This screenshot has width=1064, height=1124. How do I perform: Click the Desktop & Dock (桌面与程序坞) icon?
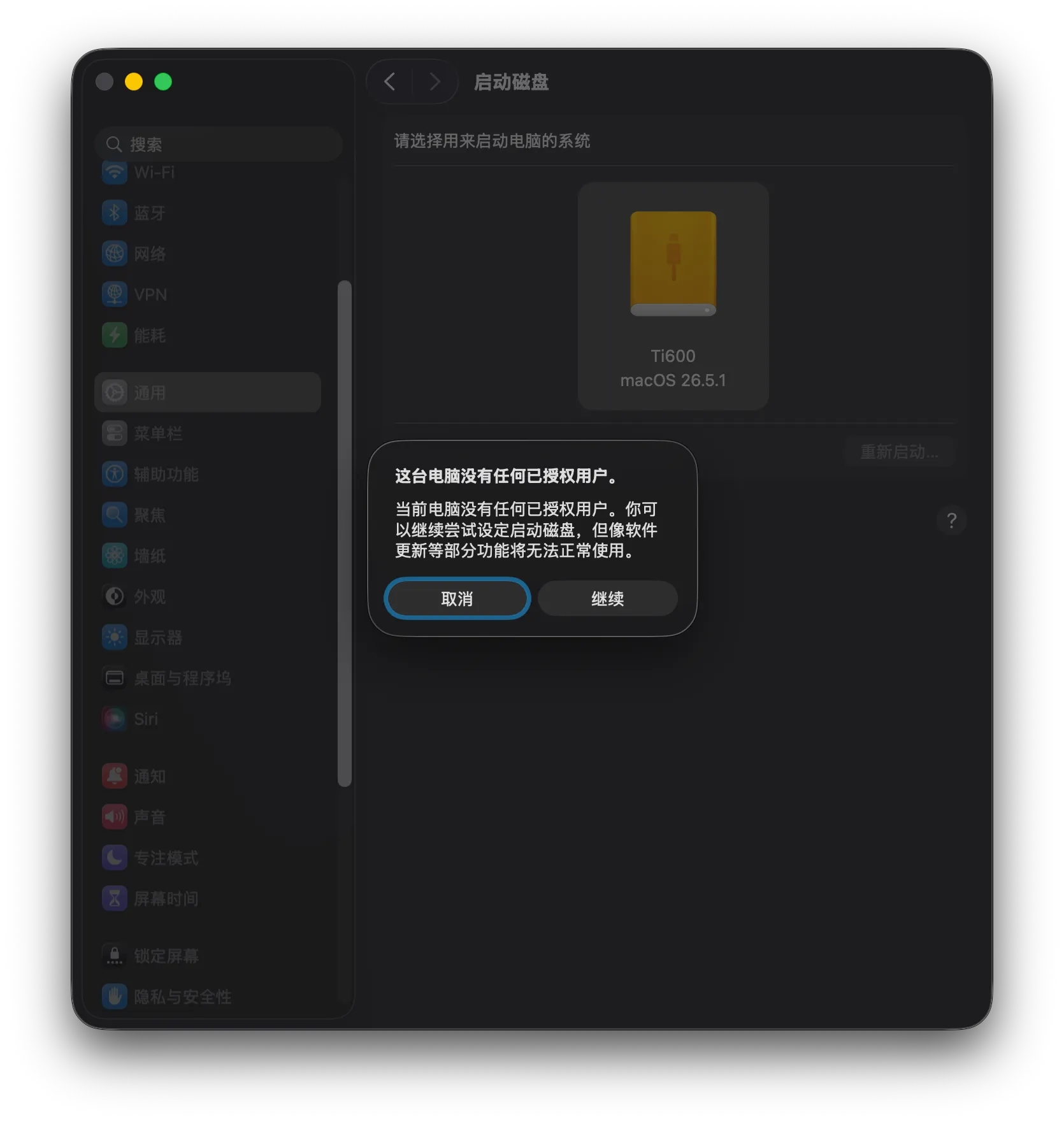115,678
